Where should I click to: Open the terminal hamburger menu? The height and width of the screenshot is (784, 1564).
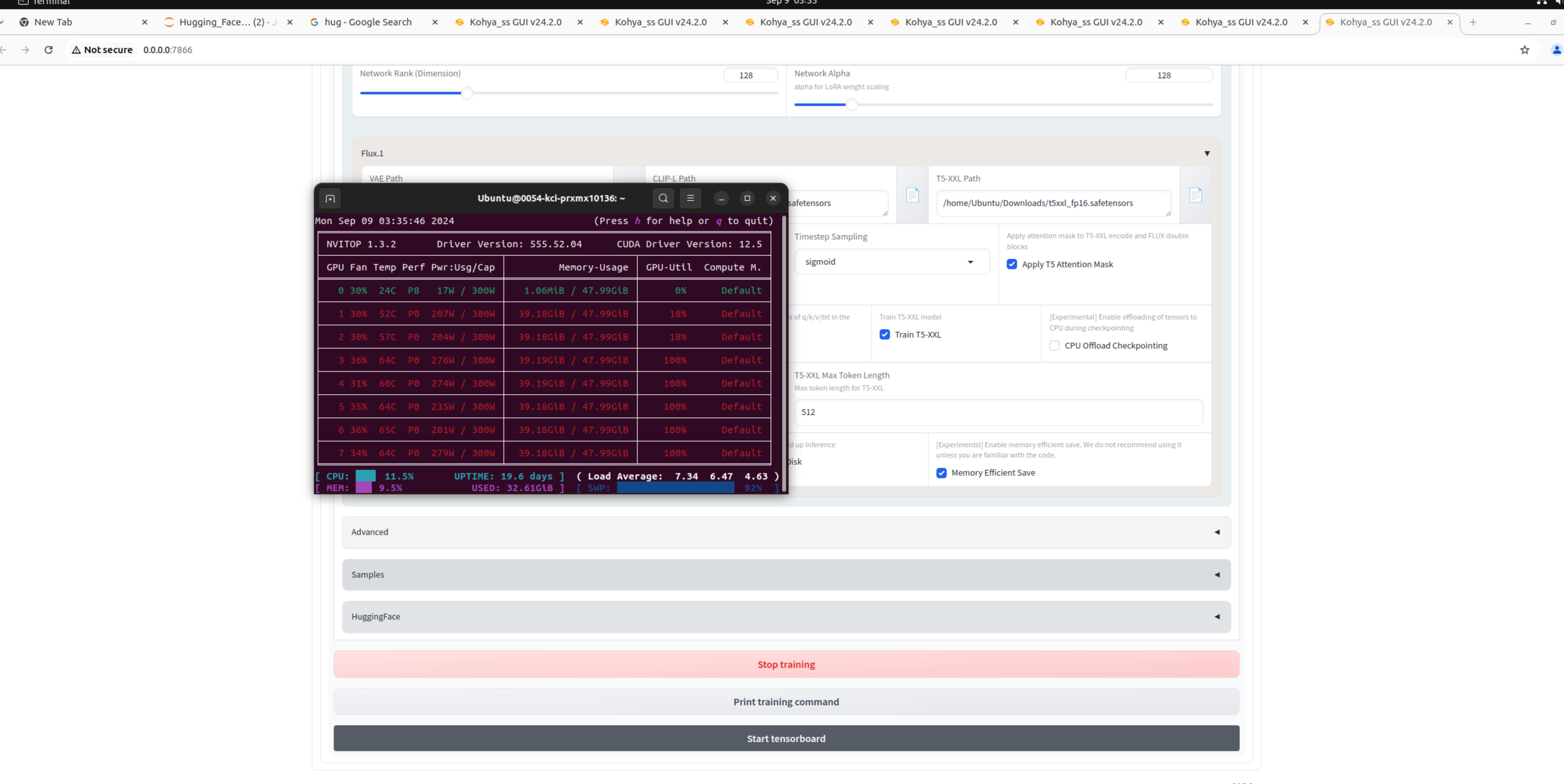click(x=690, y=198)
